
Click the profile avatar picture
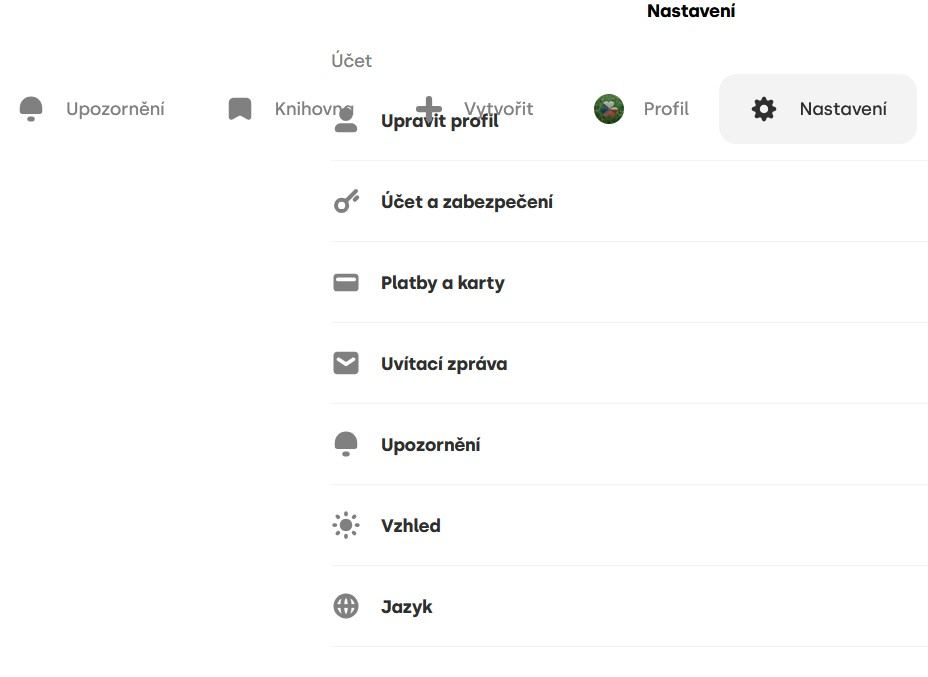(609, 109)
